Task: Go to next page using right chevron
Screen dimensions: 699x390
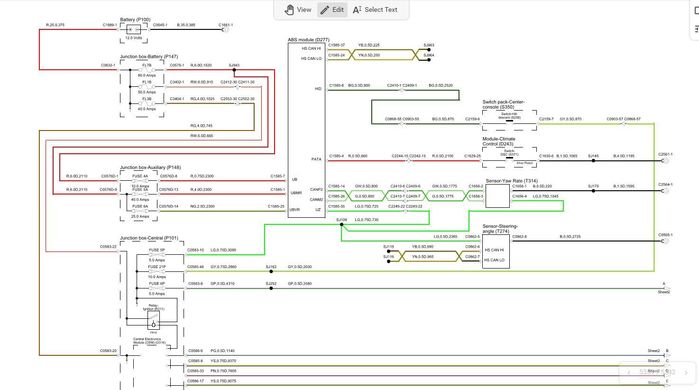Action: tap(686, 372)
